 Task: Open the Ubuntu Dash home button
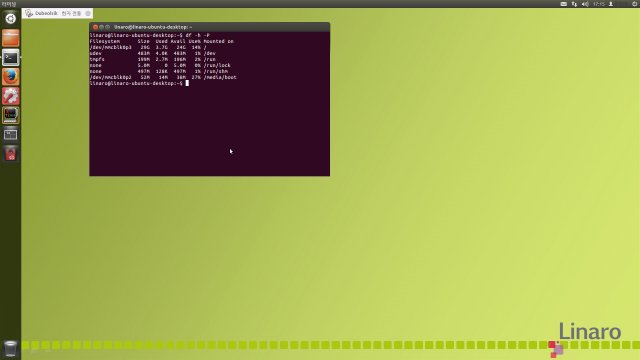coord(11,18)
